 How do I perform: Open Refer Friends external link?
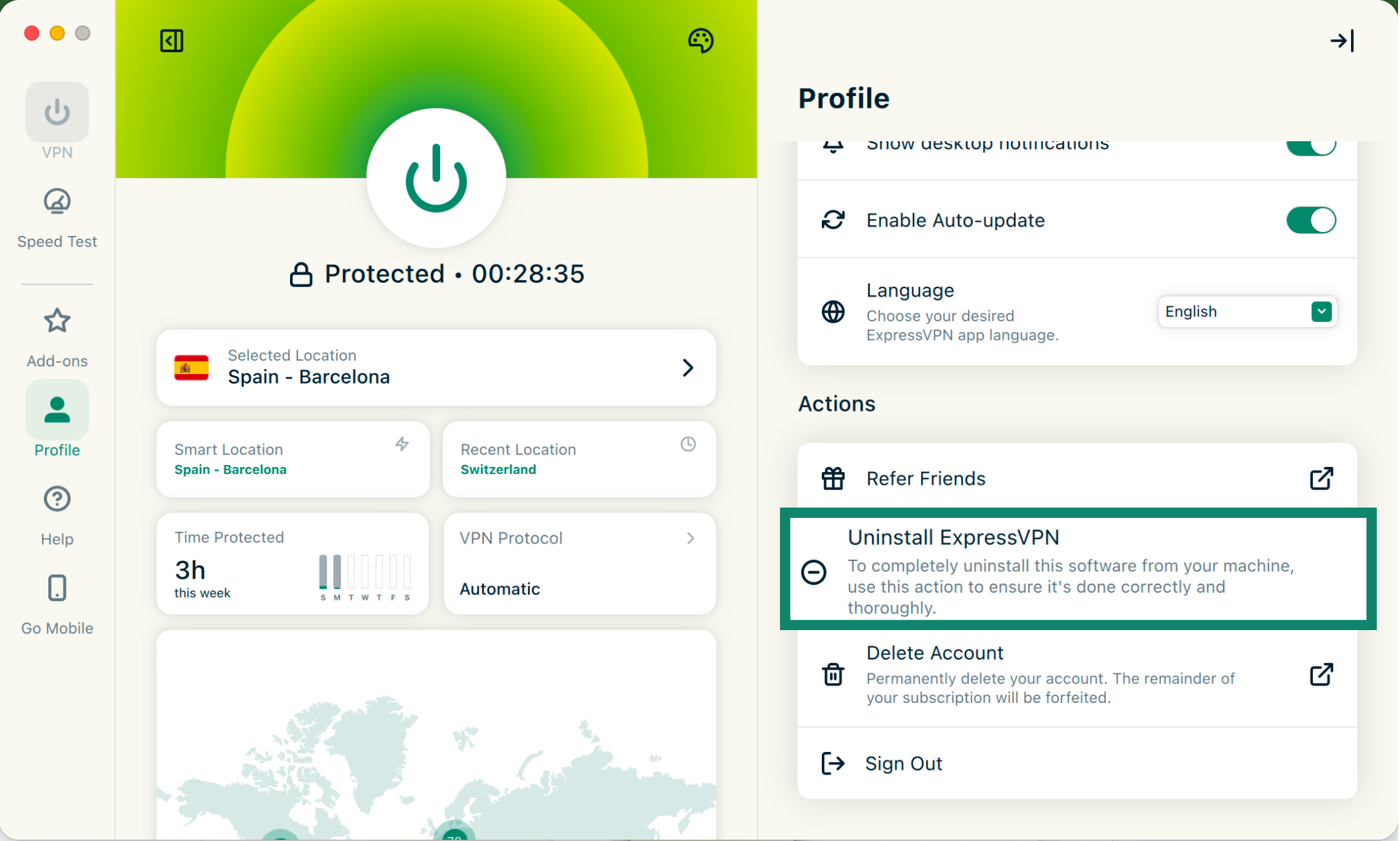tap(1321, 479)
